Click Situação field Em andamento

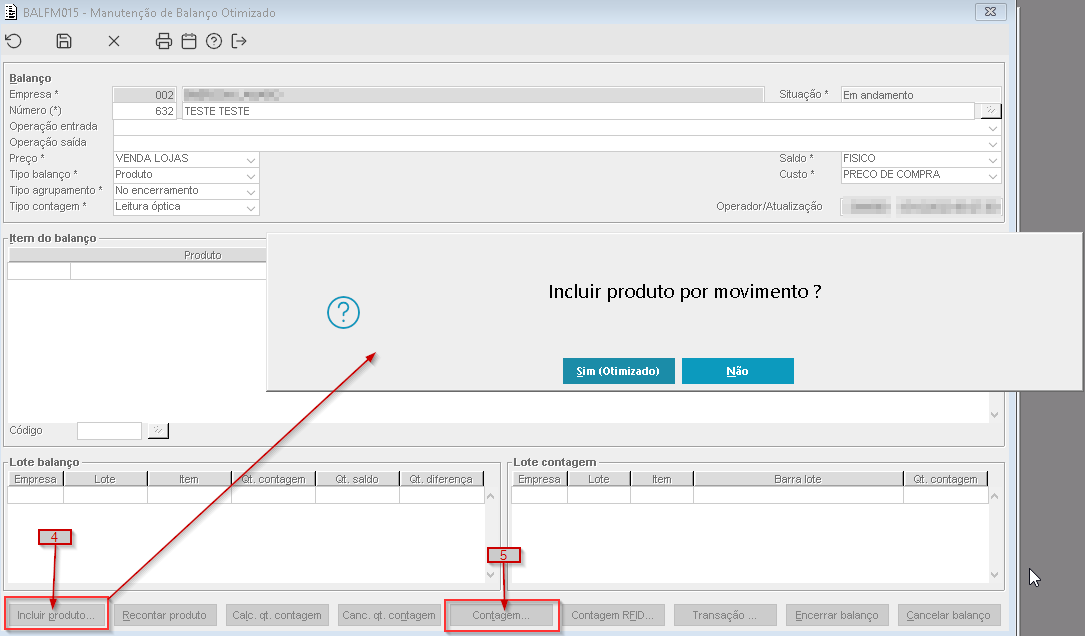tap(921, 95)
